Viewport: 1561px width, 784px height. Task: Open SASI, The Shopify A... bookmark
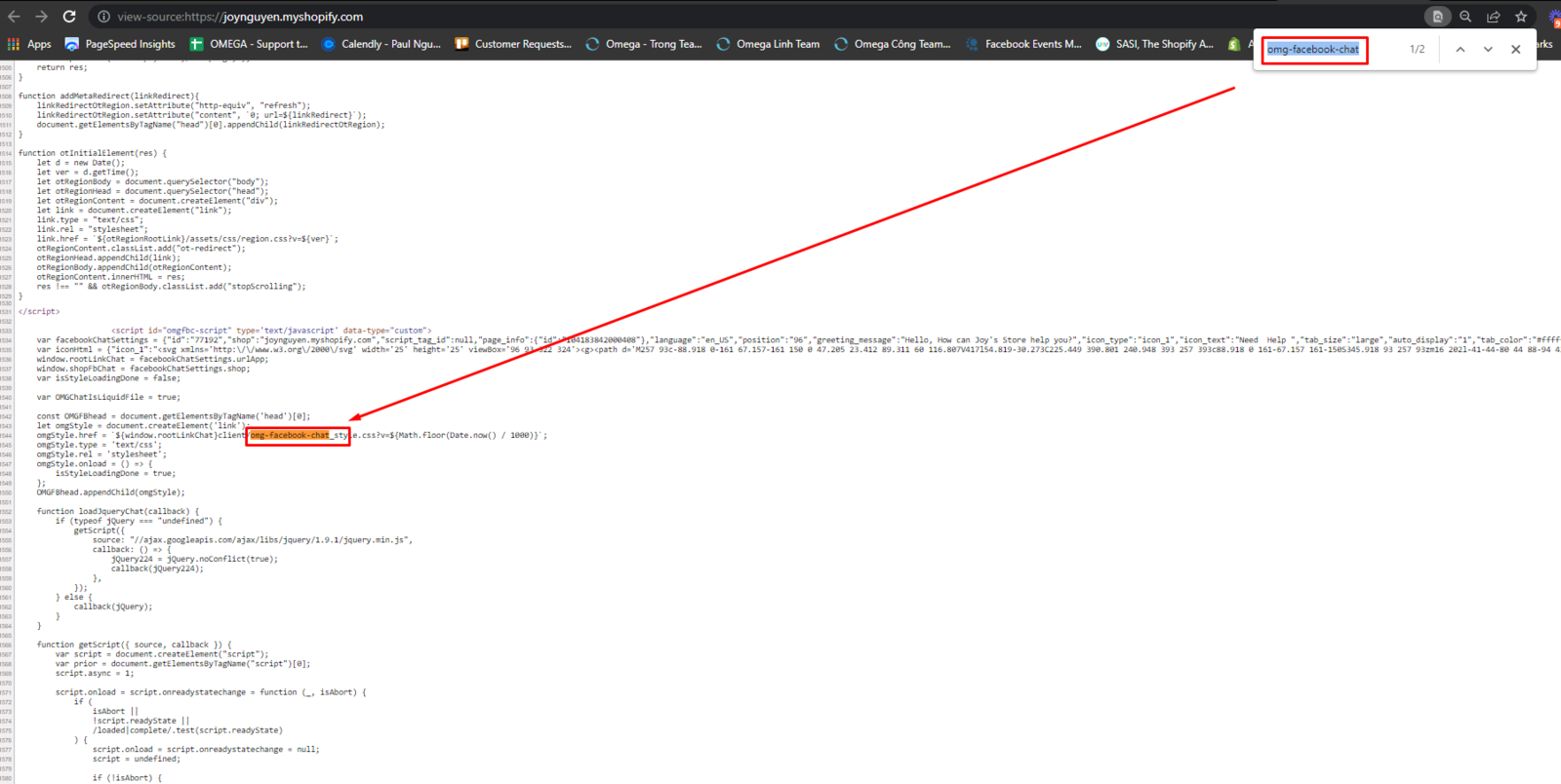(1155, 44)
